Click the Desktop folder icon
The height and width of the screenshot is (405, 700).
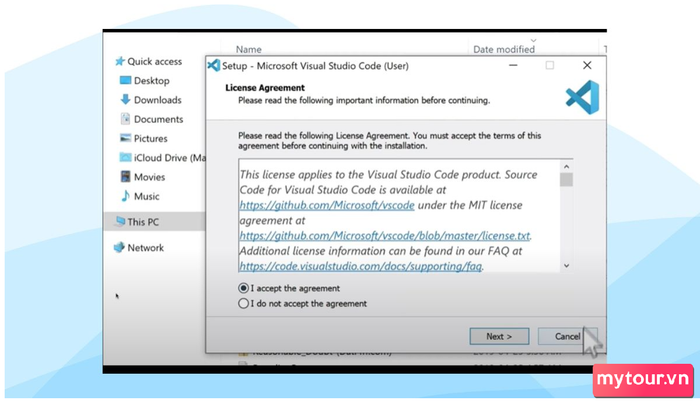pyautogui.click(x=125, y=80)
